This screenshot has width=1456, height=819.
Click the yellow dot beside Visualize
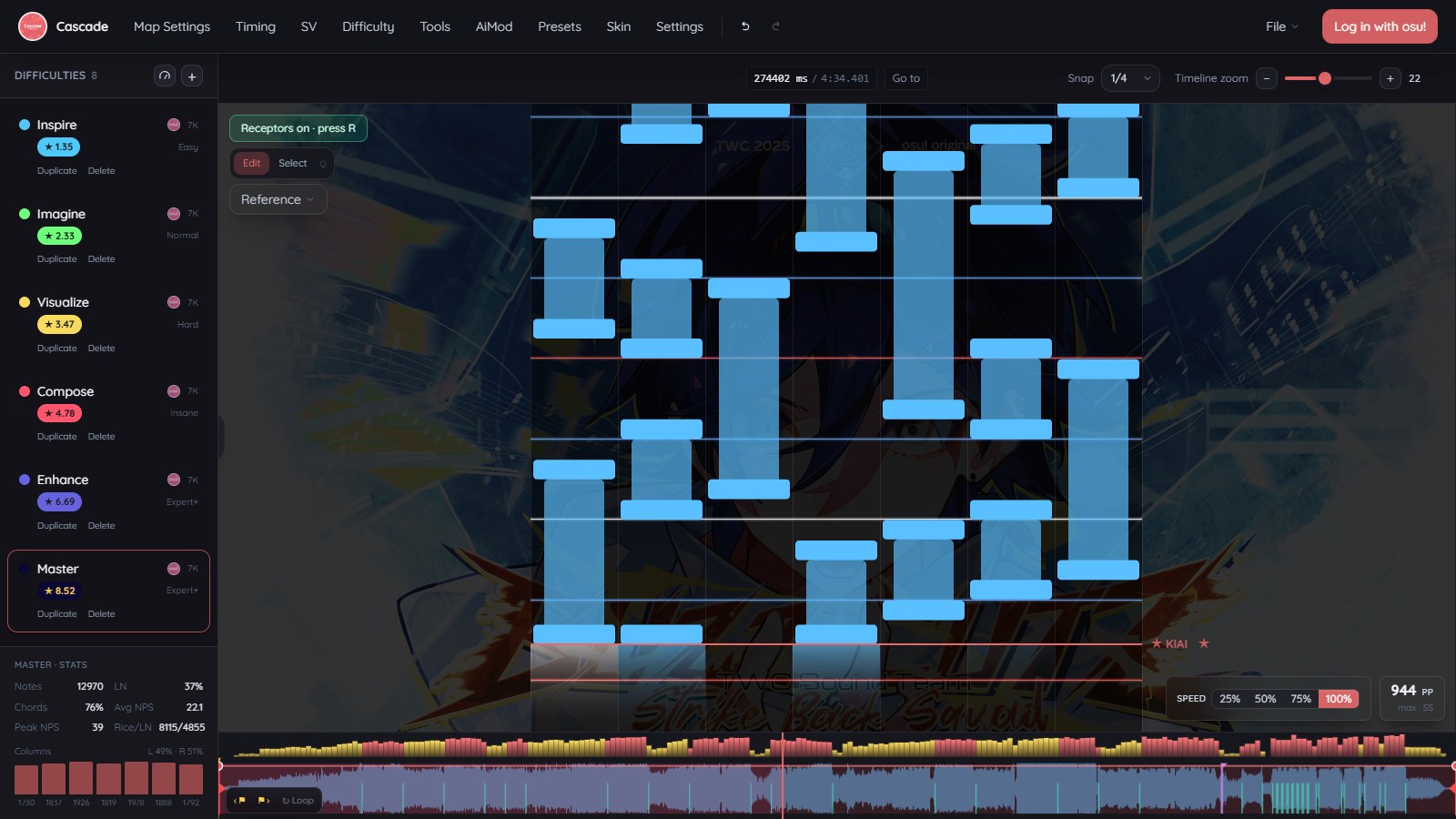25,302
